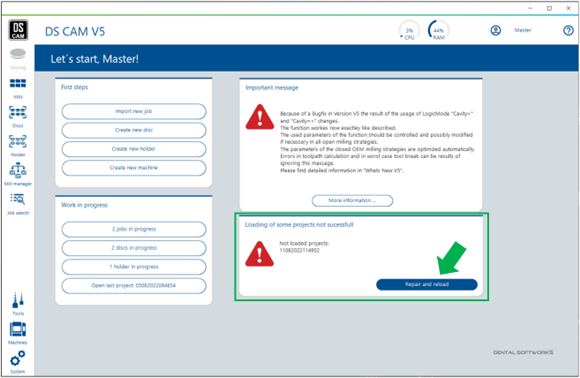Open last project 05082022084854
580x378 pixels.
(134, 286)
